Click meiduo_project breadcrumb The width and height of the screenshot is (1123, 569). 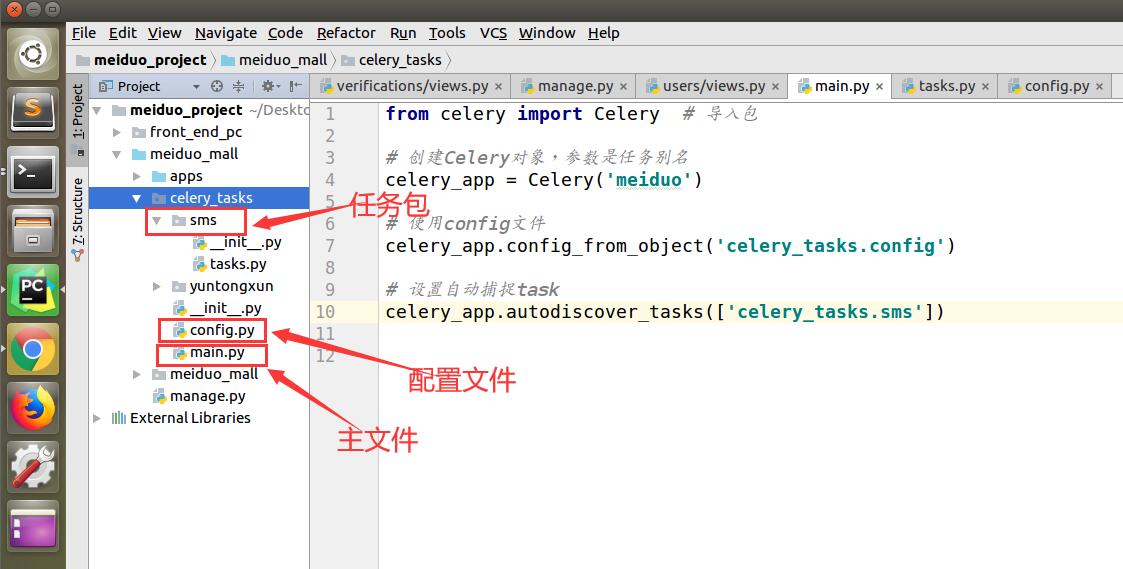point(142,60)
